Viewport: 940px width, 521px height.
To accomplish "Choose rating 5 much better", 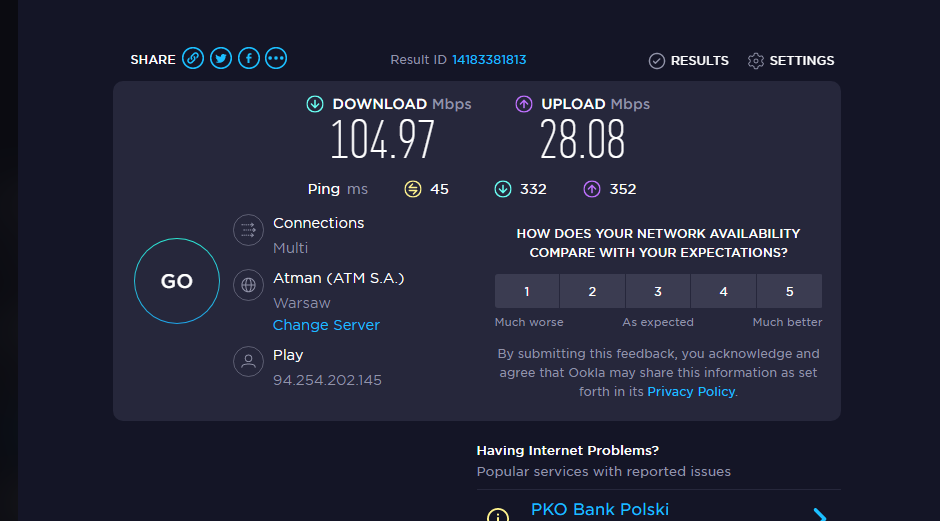I will (x=789, y=291).
